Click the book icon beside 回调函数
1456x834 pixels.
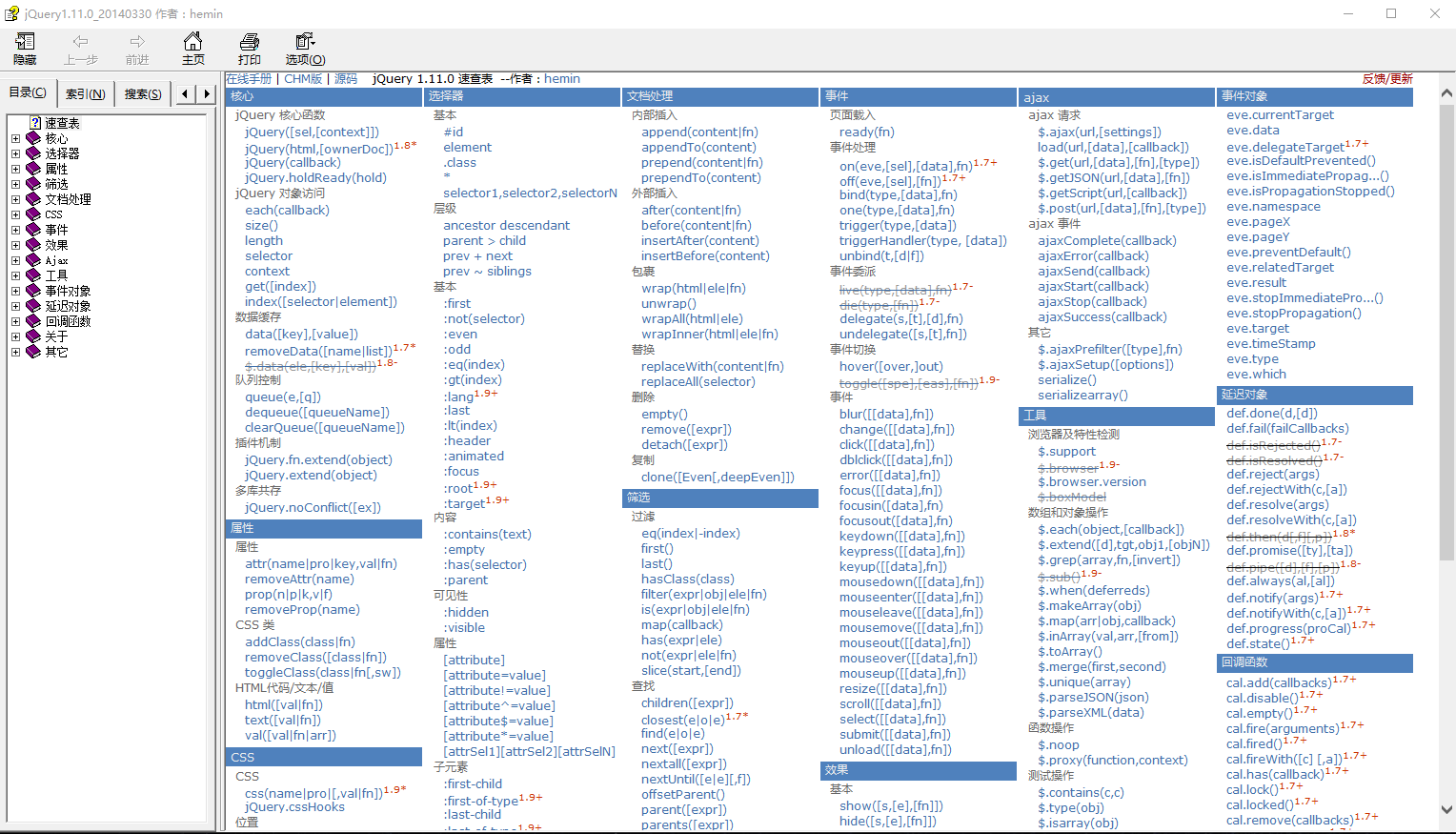34,321
